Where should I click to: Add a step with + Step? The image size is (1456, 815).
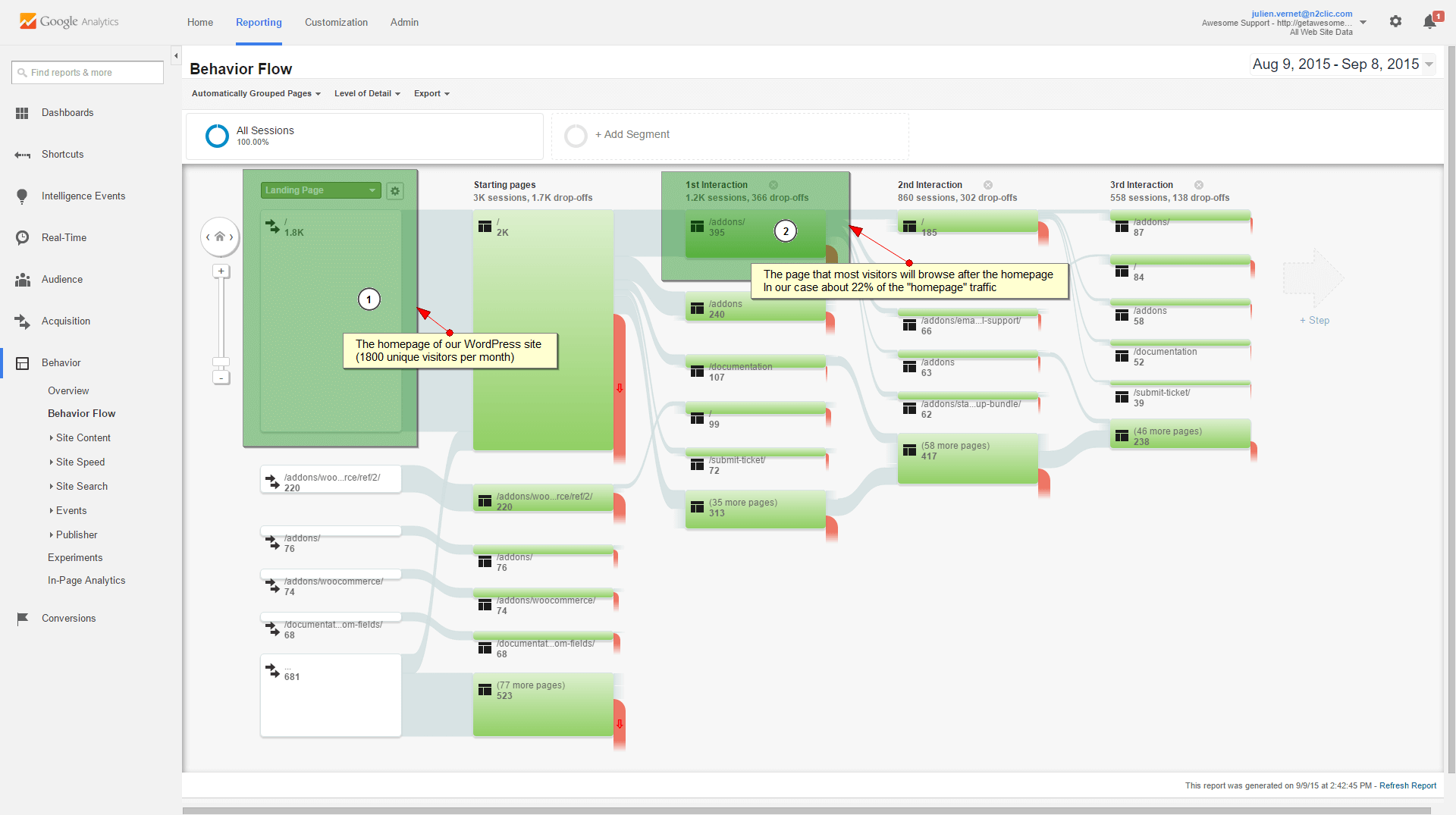tap(1314, 321)
